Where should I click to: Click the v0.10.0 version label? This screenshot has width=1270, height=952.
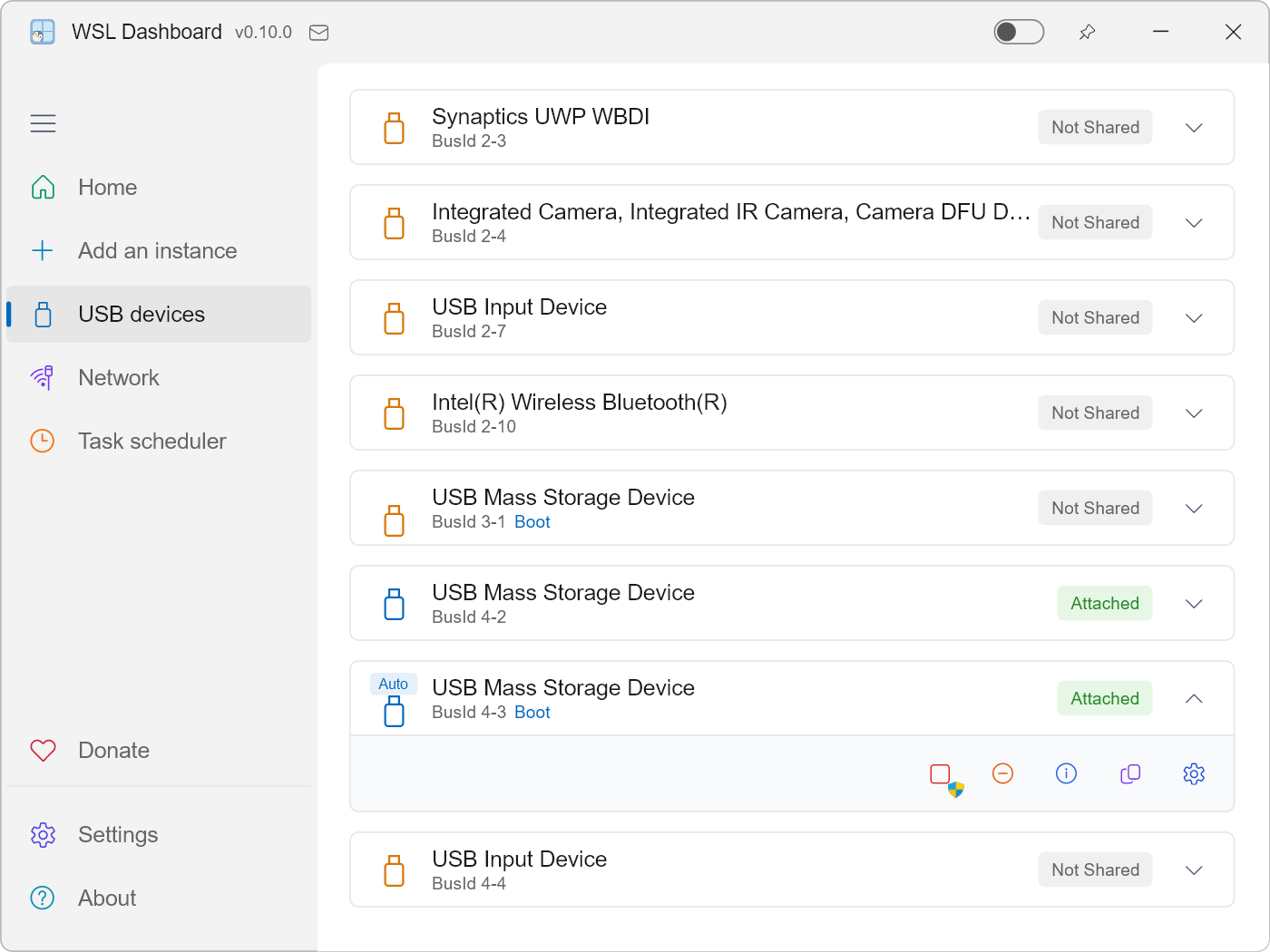263,33
